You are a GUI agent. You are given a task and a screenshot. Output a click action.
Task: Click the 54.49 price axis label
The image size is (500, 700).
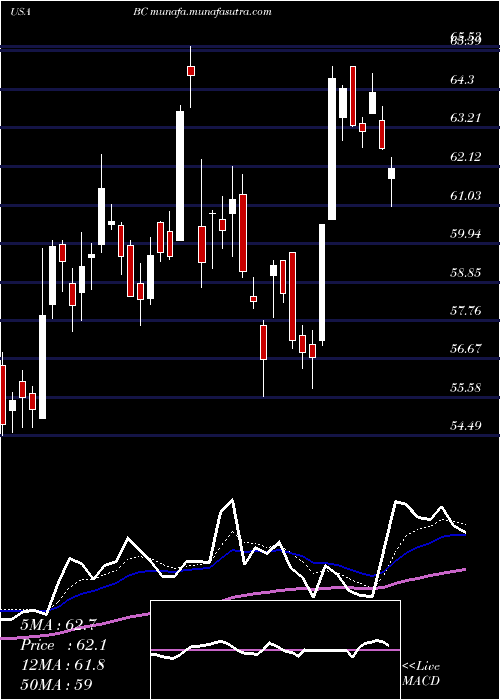[x=466, y=425]
